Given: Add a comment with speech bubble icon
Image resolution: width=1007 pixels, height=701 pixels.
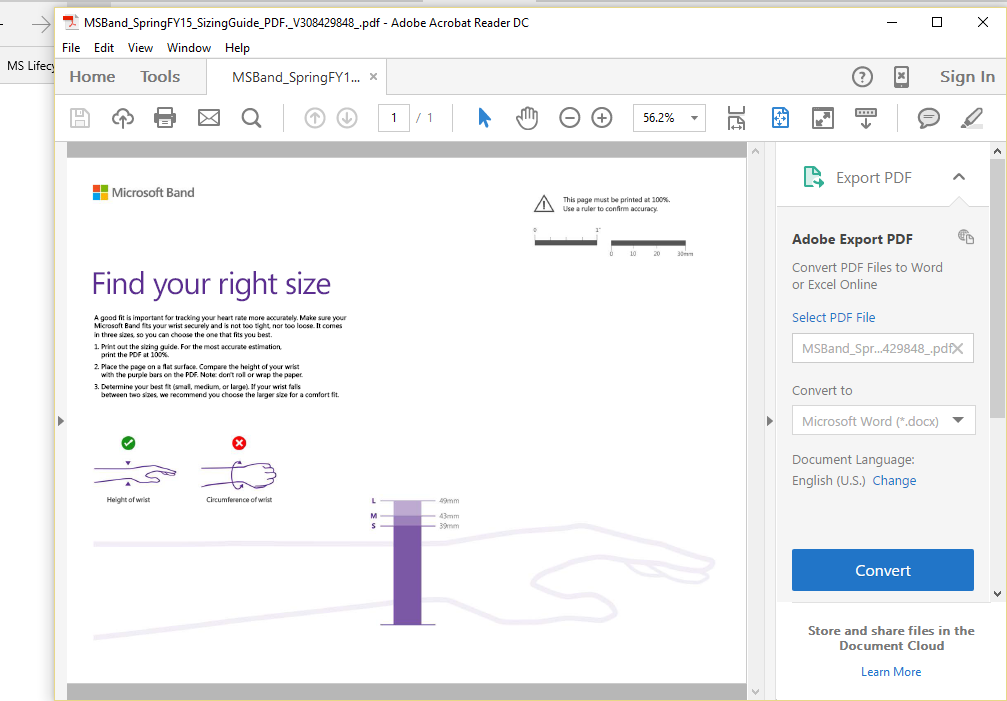Looking at the screenshot, I should coord(929,118).
